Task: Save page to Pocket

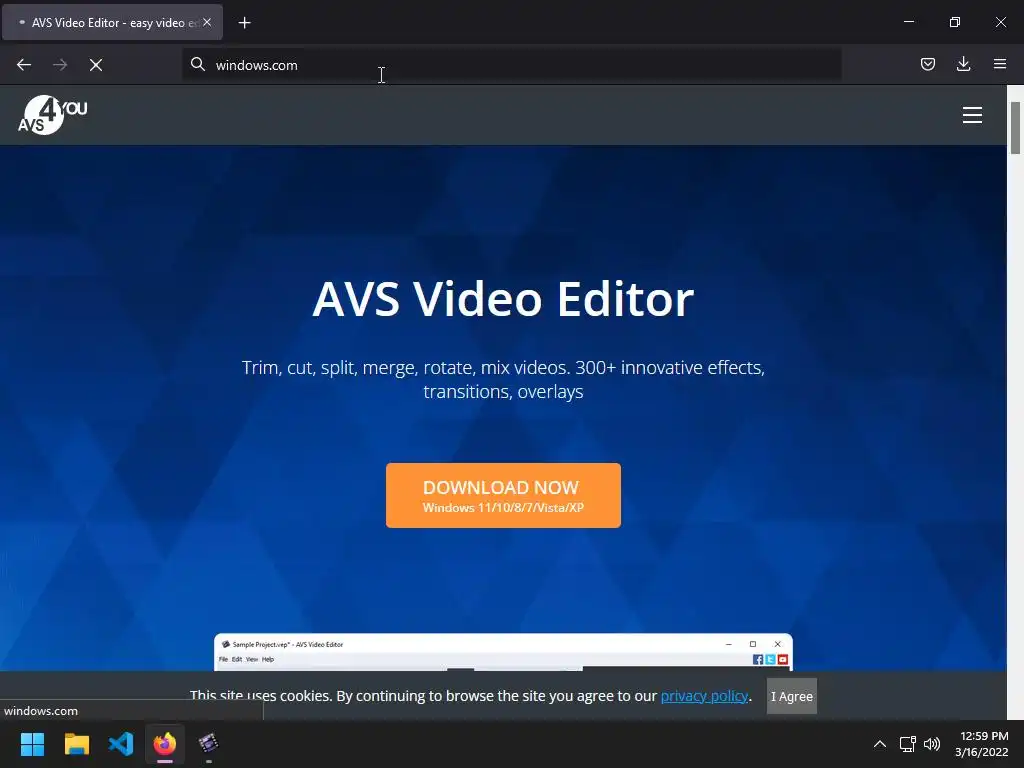Action: pos(928,64)
